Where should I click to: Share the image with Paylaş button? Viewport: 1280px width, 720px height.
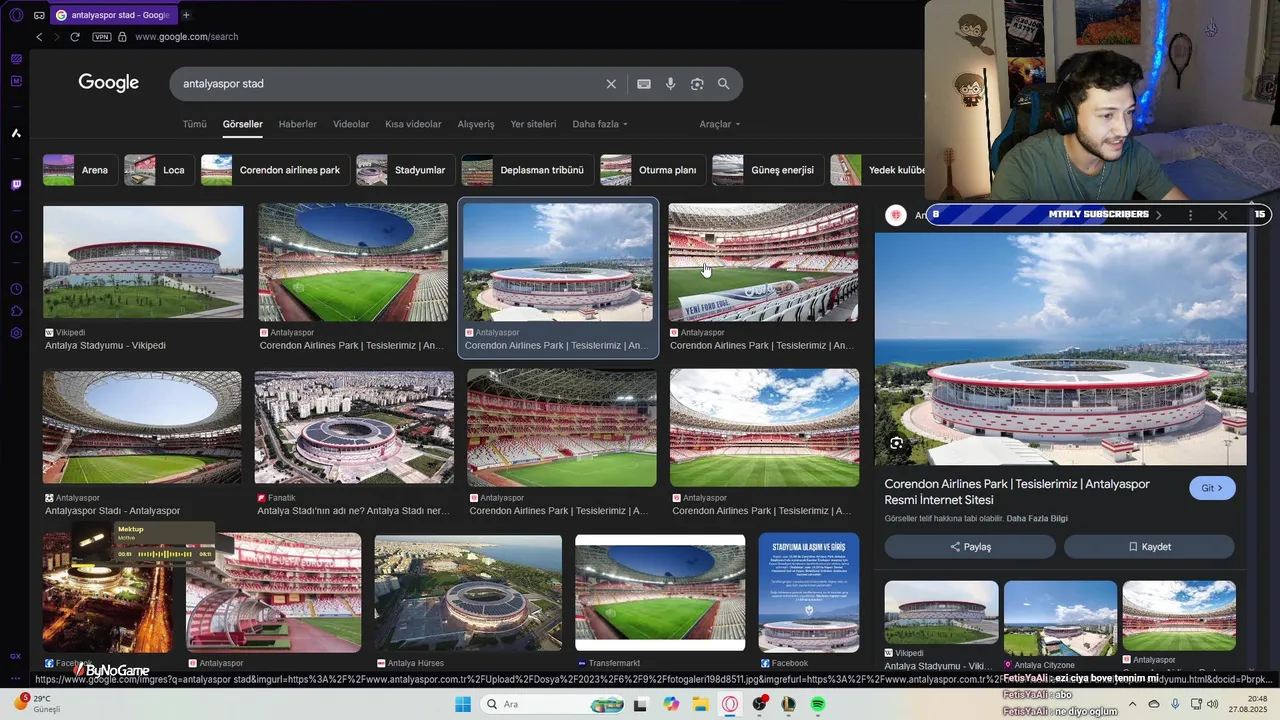970,547
